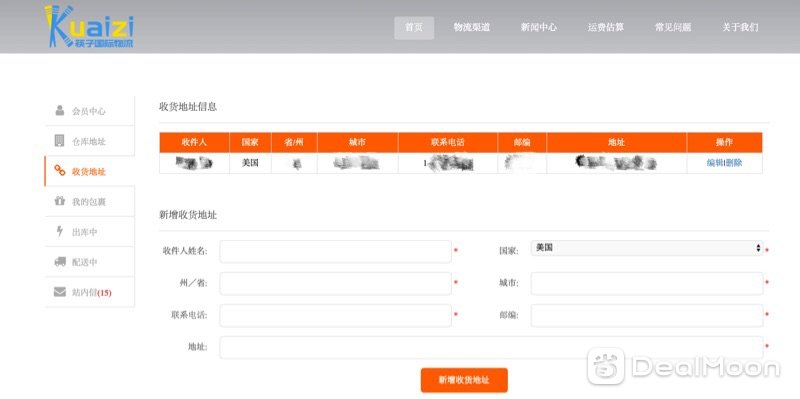
Task: Click the 联系电话 column header
Action: [x=448, y=142]
